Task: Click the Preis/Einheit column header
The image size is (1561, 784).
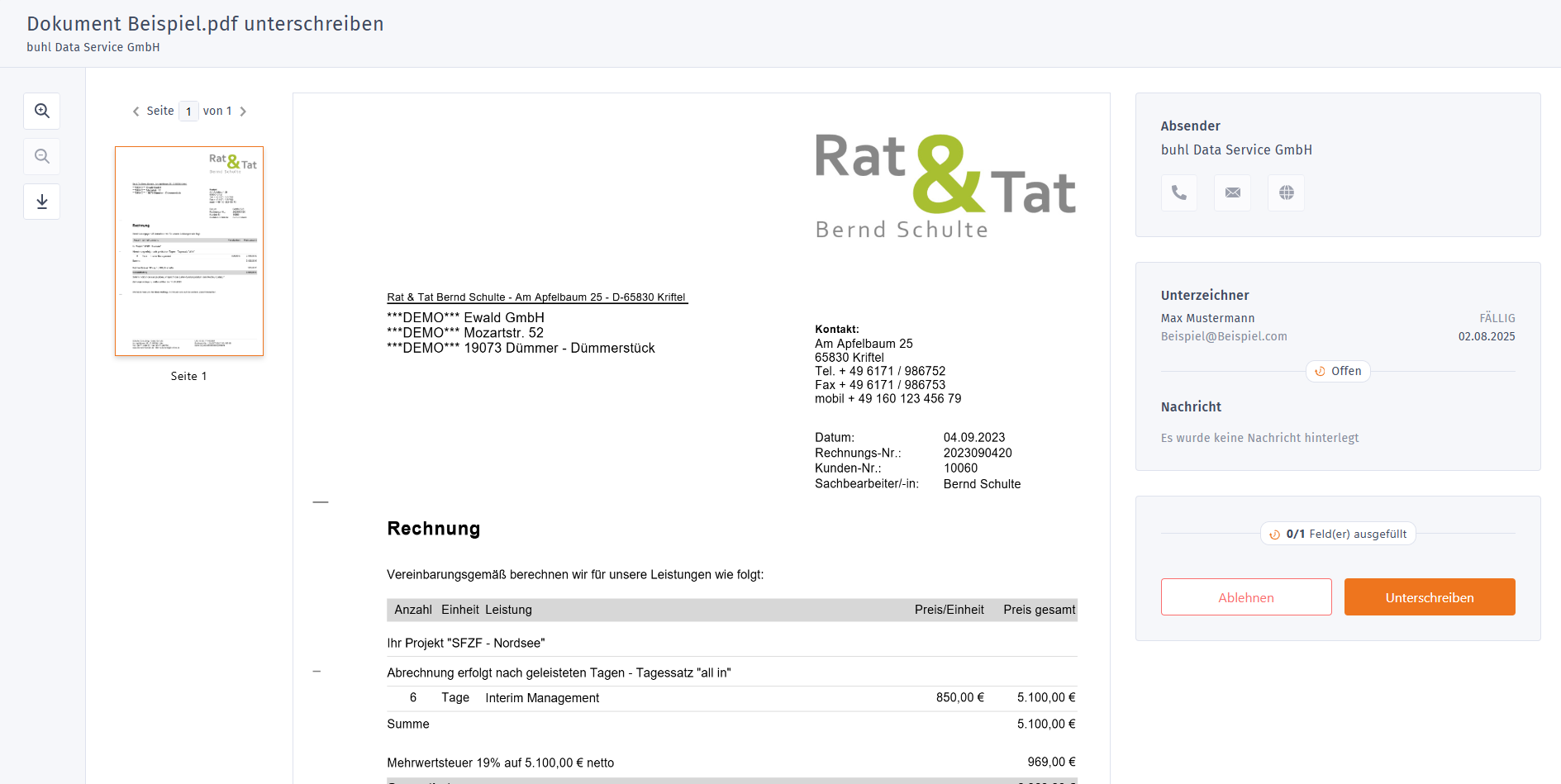Action: coord(949,611)
